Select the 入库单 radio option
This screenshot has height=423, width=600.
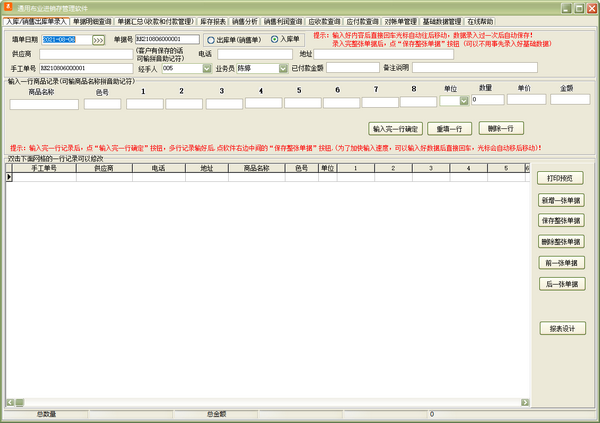(275, 40)
